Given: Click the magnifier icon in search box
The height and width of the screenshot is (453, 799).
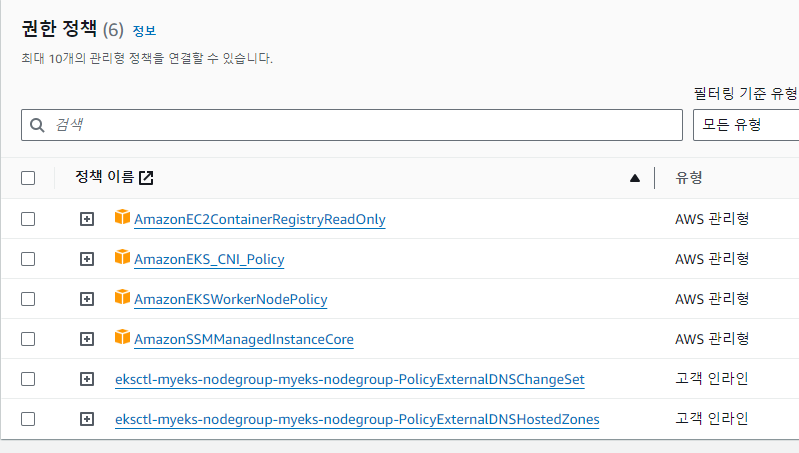Looking at the screenshot, I should 37,125.
